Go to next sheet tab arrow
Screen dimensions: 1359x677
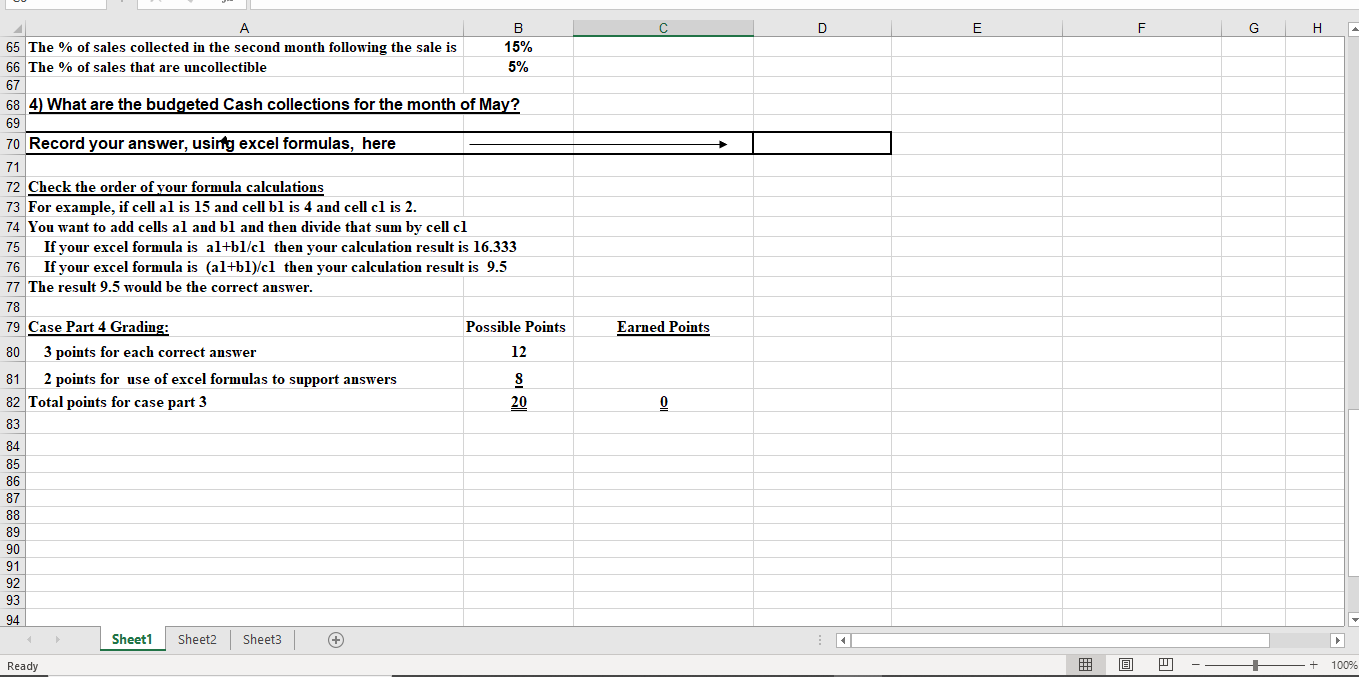(59, 639)
